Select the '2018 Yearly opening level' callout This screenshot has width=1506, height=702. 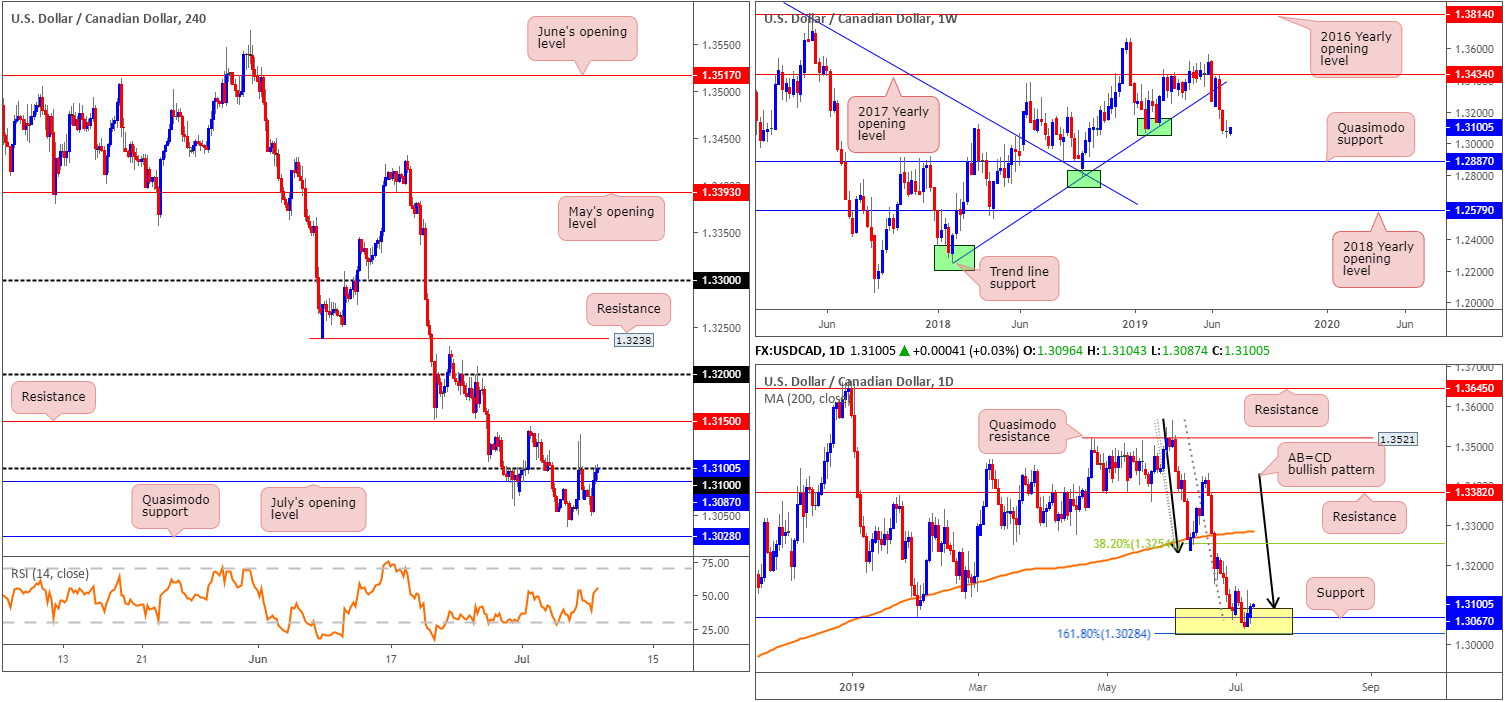(x=1380, y=257)
